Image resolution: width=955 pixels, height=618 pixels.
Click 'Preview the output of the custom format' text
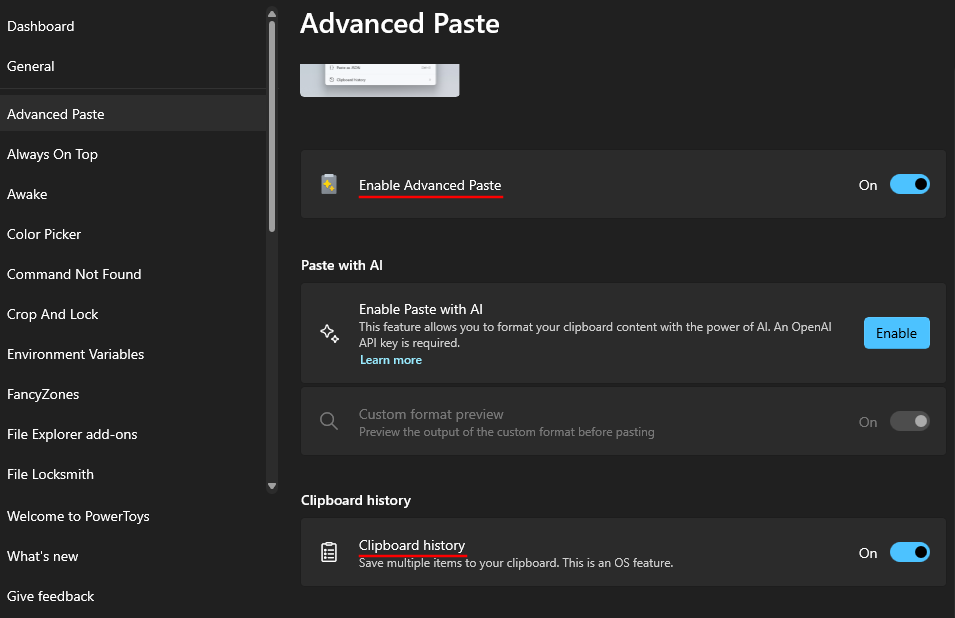click(x=507, y=432)
